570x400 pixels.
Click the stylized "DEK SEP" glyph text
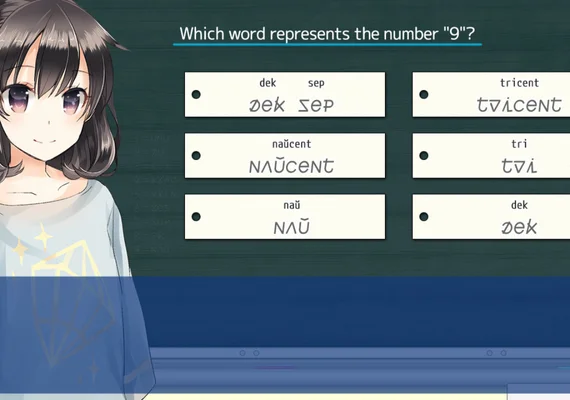click(x=291, y=105)
